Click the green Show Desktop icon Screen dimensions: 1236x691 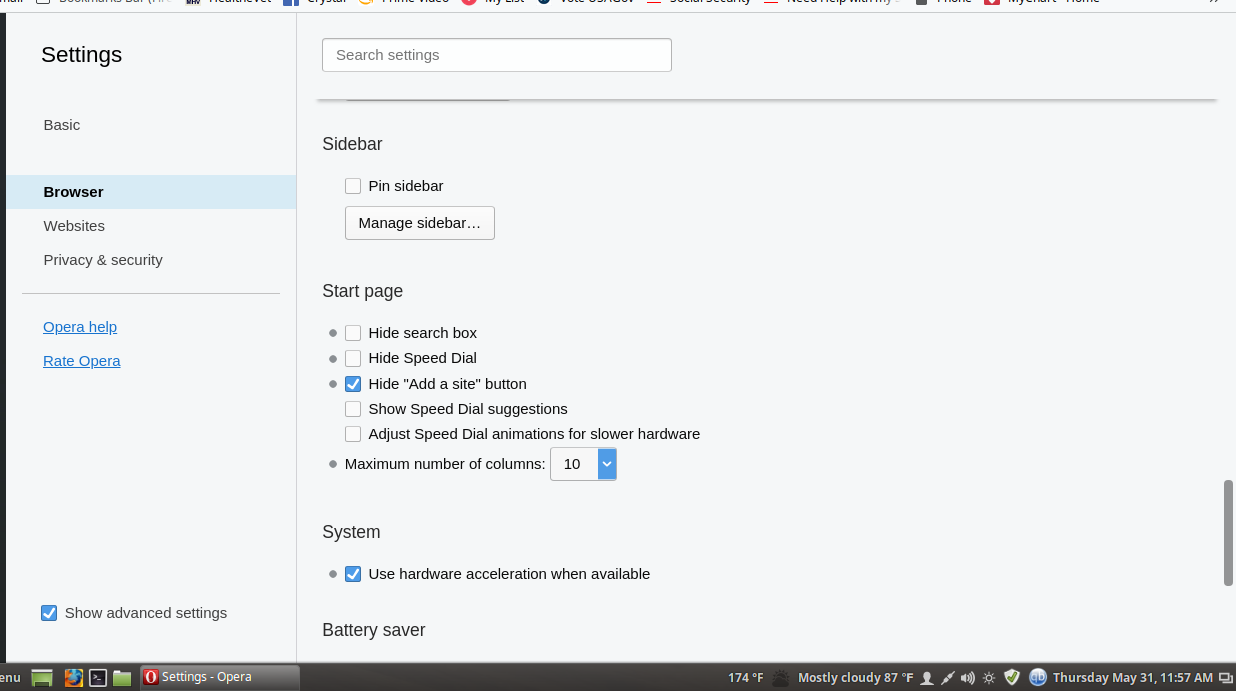click(x=42, y=678)
